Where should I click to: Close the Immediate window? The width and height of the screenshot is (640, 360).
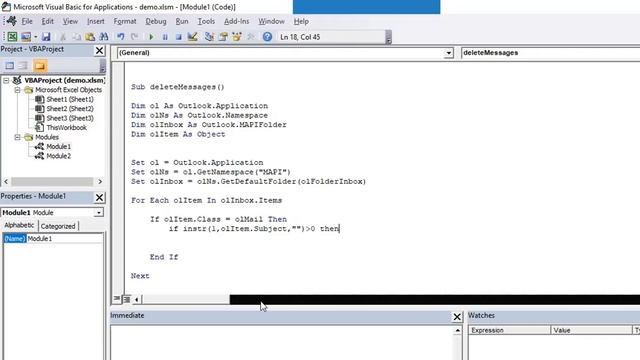(457, 317)
